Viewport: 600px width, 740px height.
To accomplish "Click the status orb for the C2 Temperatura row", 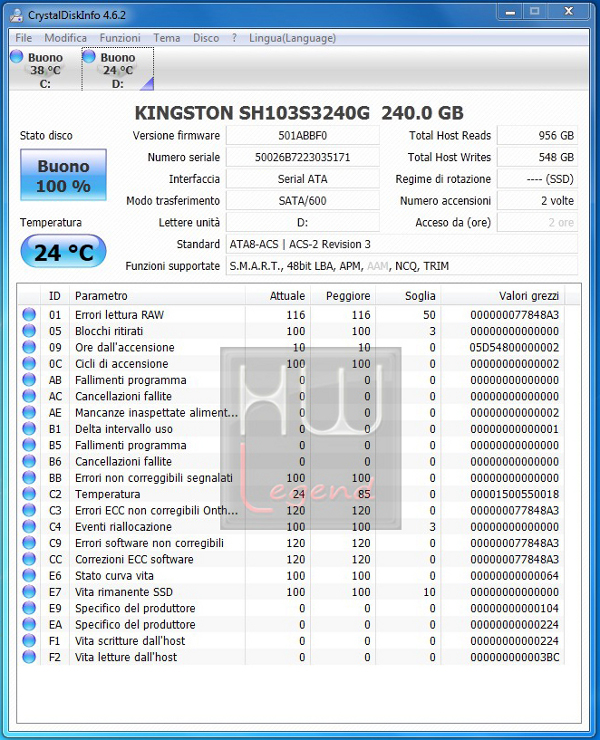I will pyautogui.click(x=29, y=494).
